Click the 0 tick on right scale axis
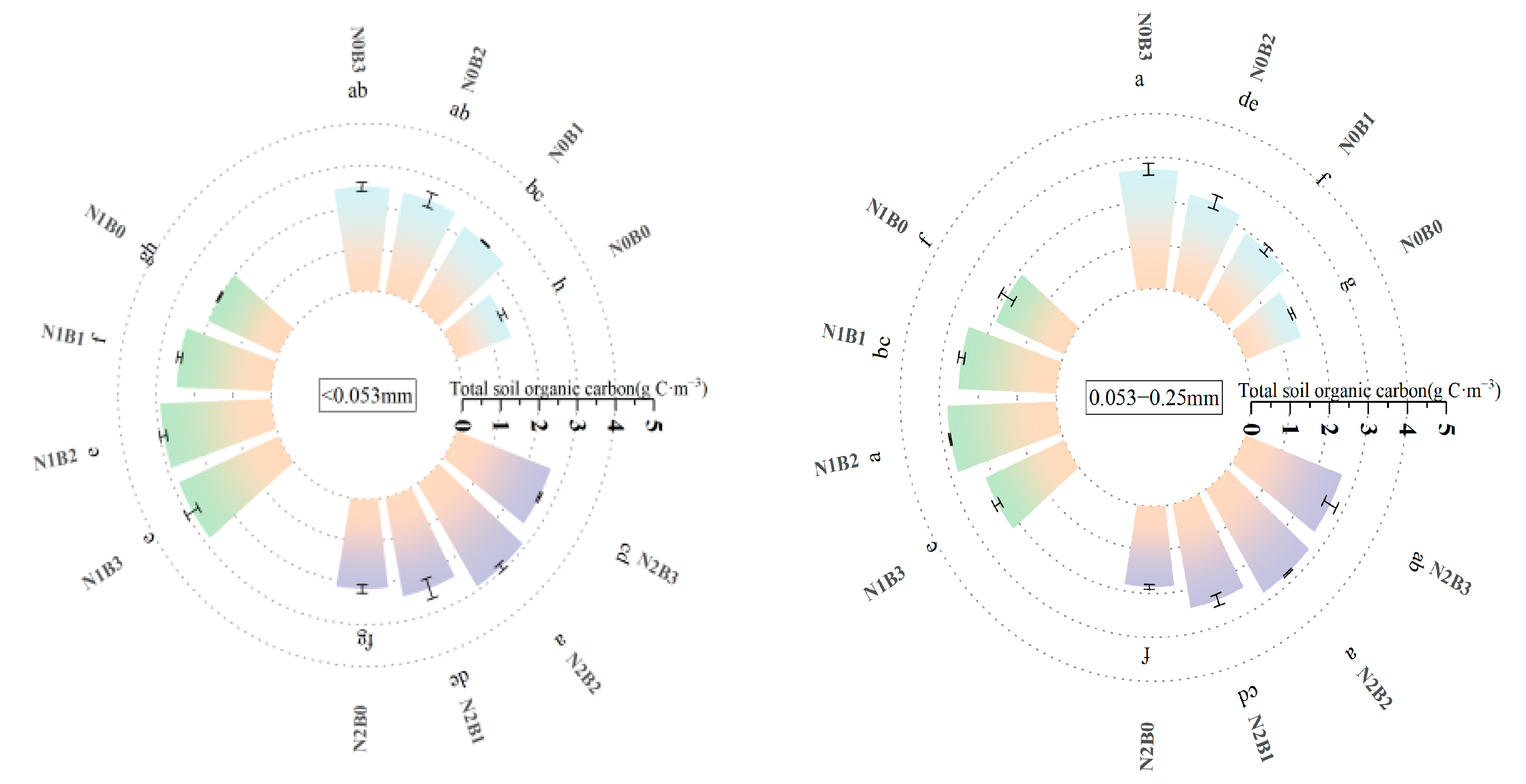Screen dimensions: 1526x784 click(x=1251, y=429)
